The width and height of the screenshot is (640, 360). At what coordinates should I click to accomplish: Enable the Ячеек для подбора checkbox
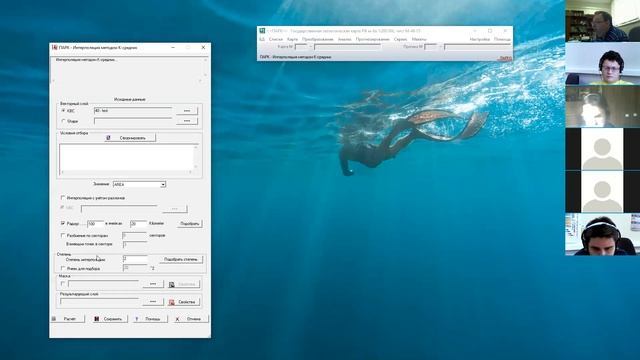click(x=63, y=269)
